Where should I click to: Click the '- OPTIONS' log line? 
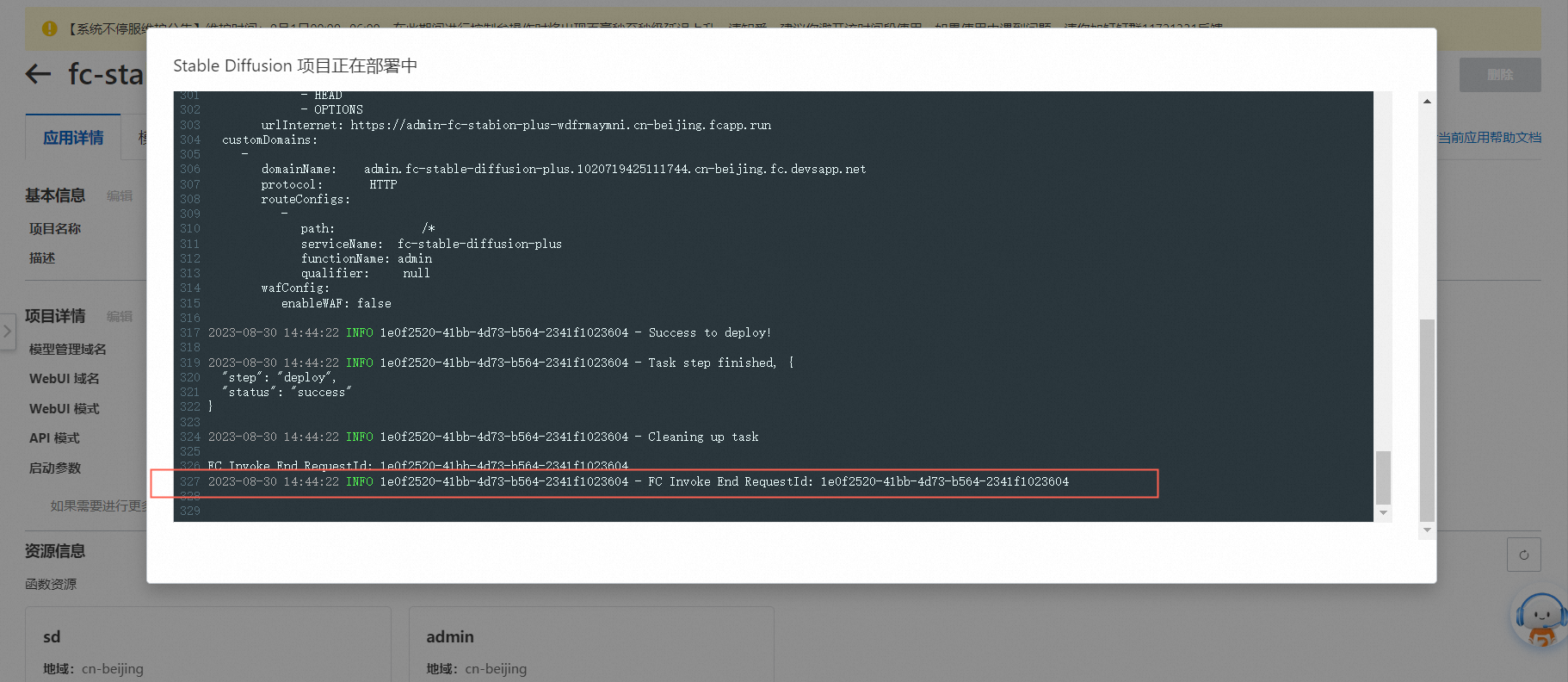331,110
